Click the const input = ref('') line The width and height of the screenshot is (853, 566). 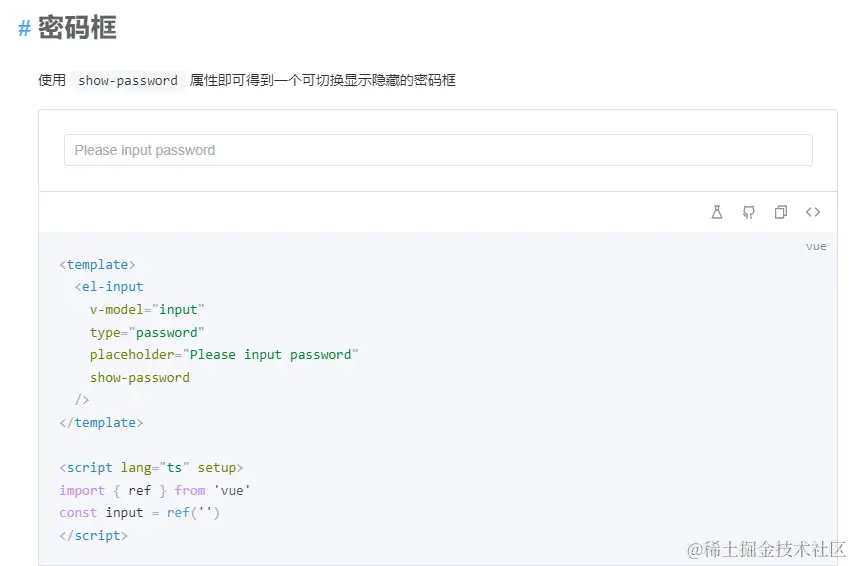(139, 513)
